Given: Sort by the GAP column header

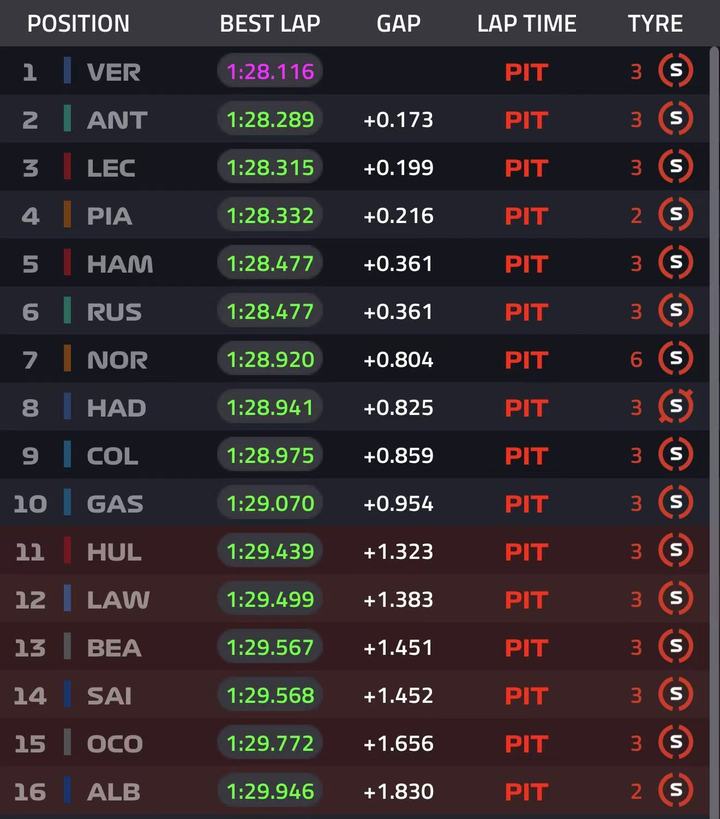Looking at the screenshot, I should [x=399, y=24].
